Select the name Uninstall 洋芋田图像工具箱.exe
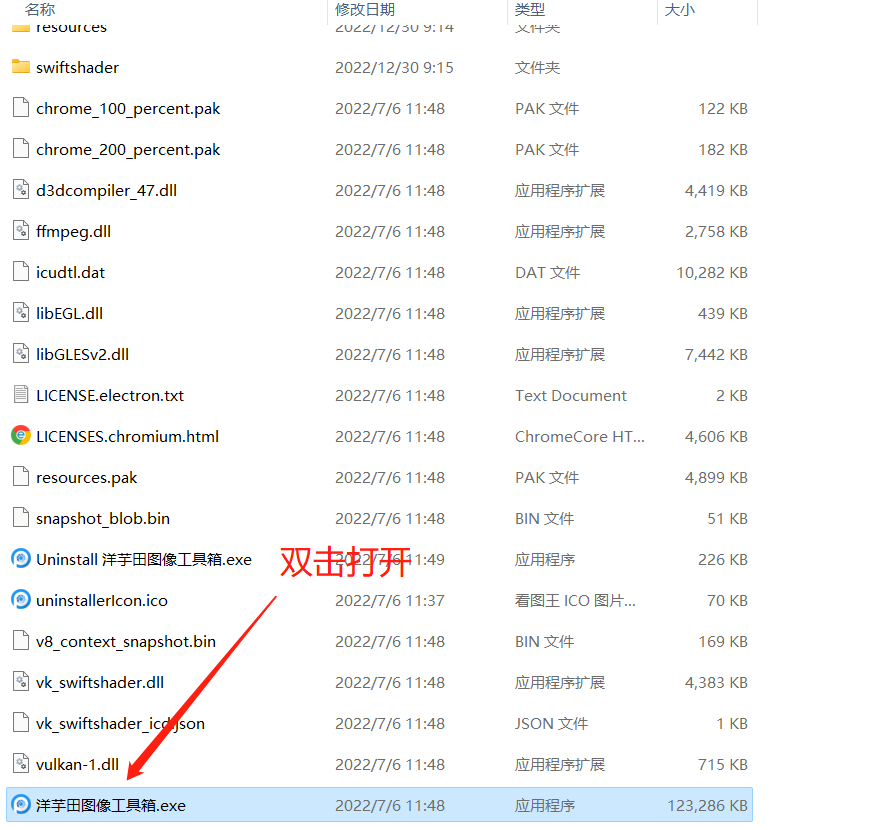The image size is (872, 830). coord(144,560)
